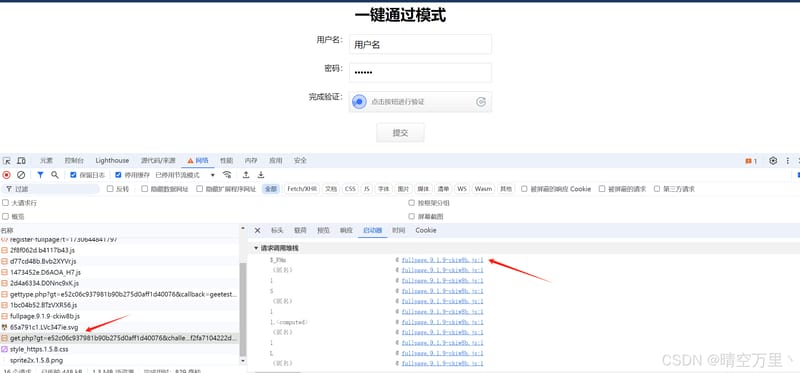Click the captcha verification circle button
This screenshot has height=373, width=800.
pyautogui.click(x=359, y=102)
